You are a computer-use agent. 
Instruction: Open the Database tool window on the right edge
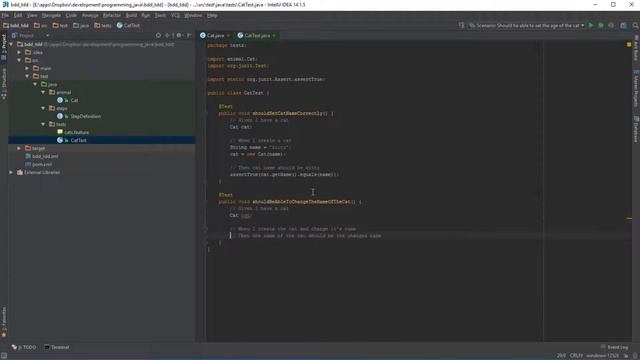[x=636, y=129]
